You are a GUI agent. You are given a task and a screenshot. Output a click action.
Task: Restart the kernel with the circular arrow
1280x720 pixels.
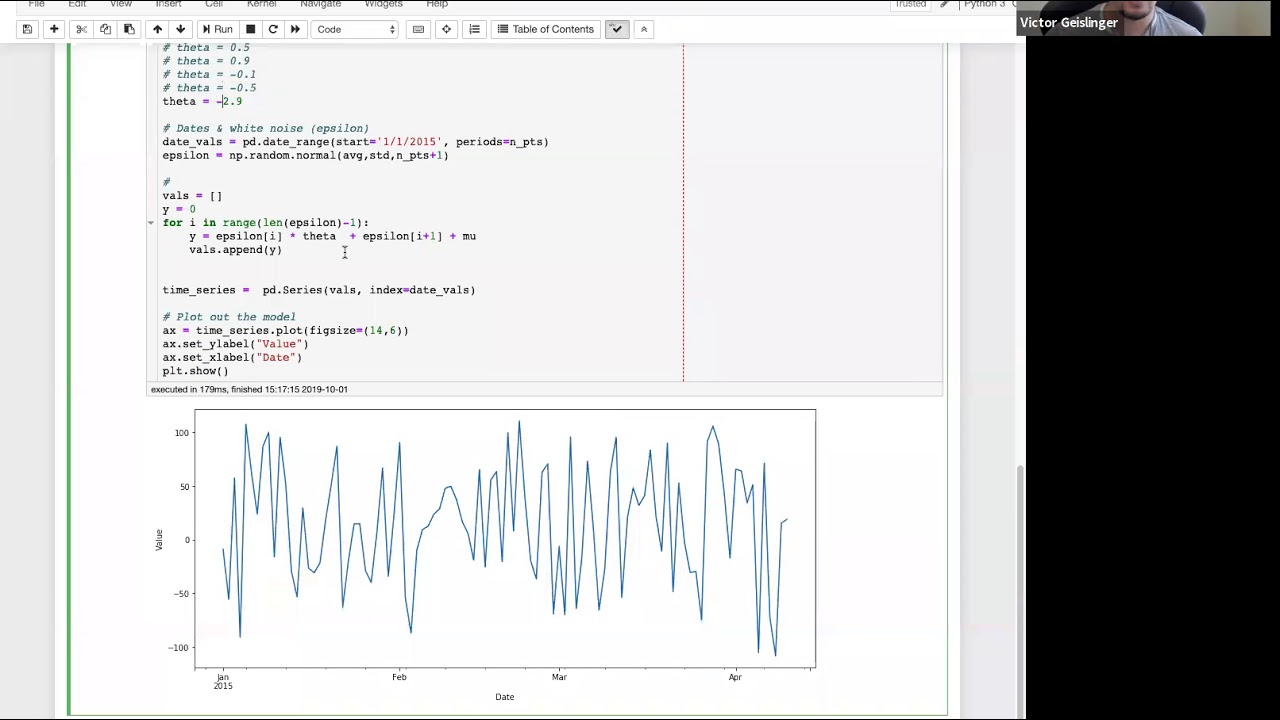click(272, 29)
